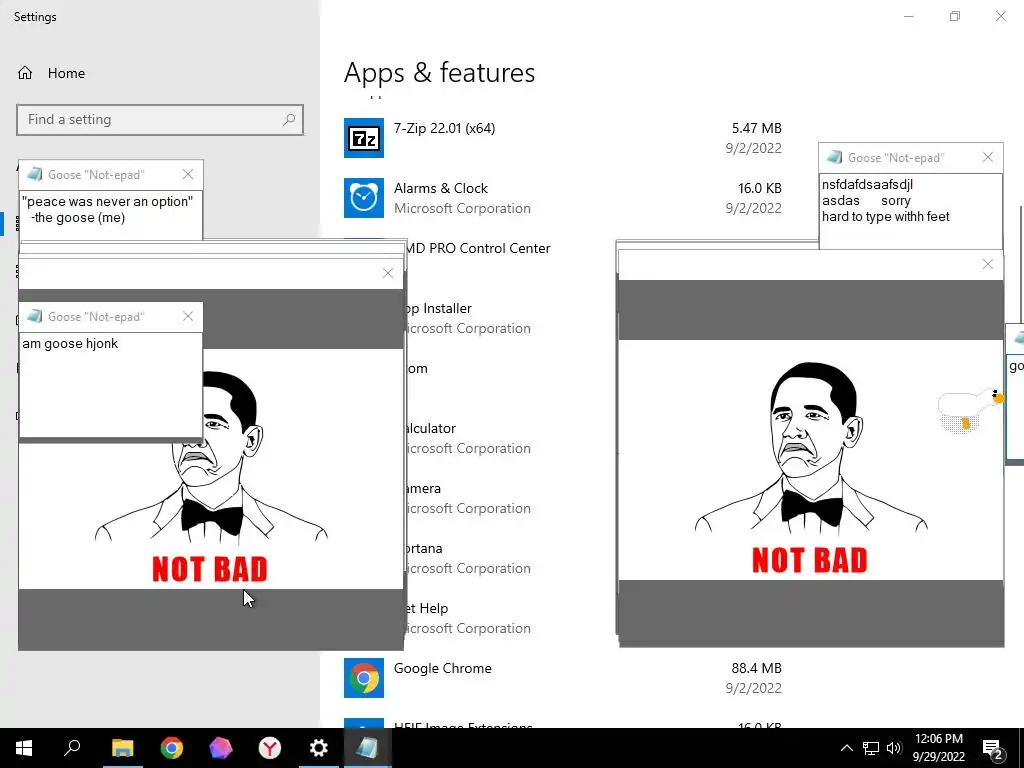1024x768 pixels.
Task: Click the Find a setting search box
Action: (x=160, y=120)
